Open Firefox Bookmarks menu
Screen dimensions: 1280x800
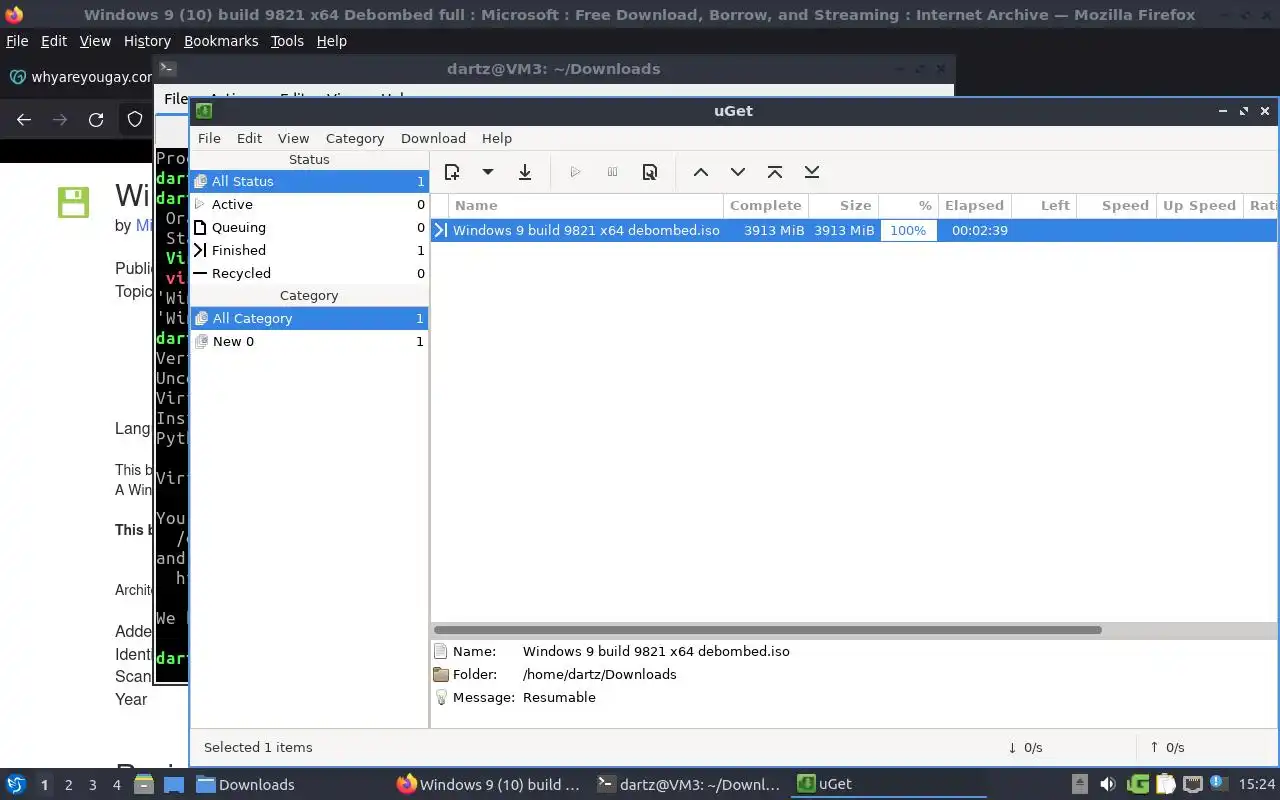point(221,41)
